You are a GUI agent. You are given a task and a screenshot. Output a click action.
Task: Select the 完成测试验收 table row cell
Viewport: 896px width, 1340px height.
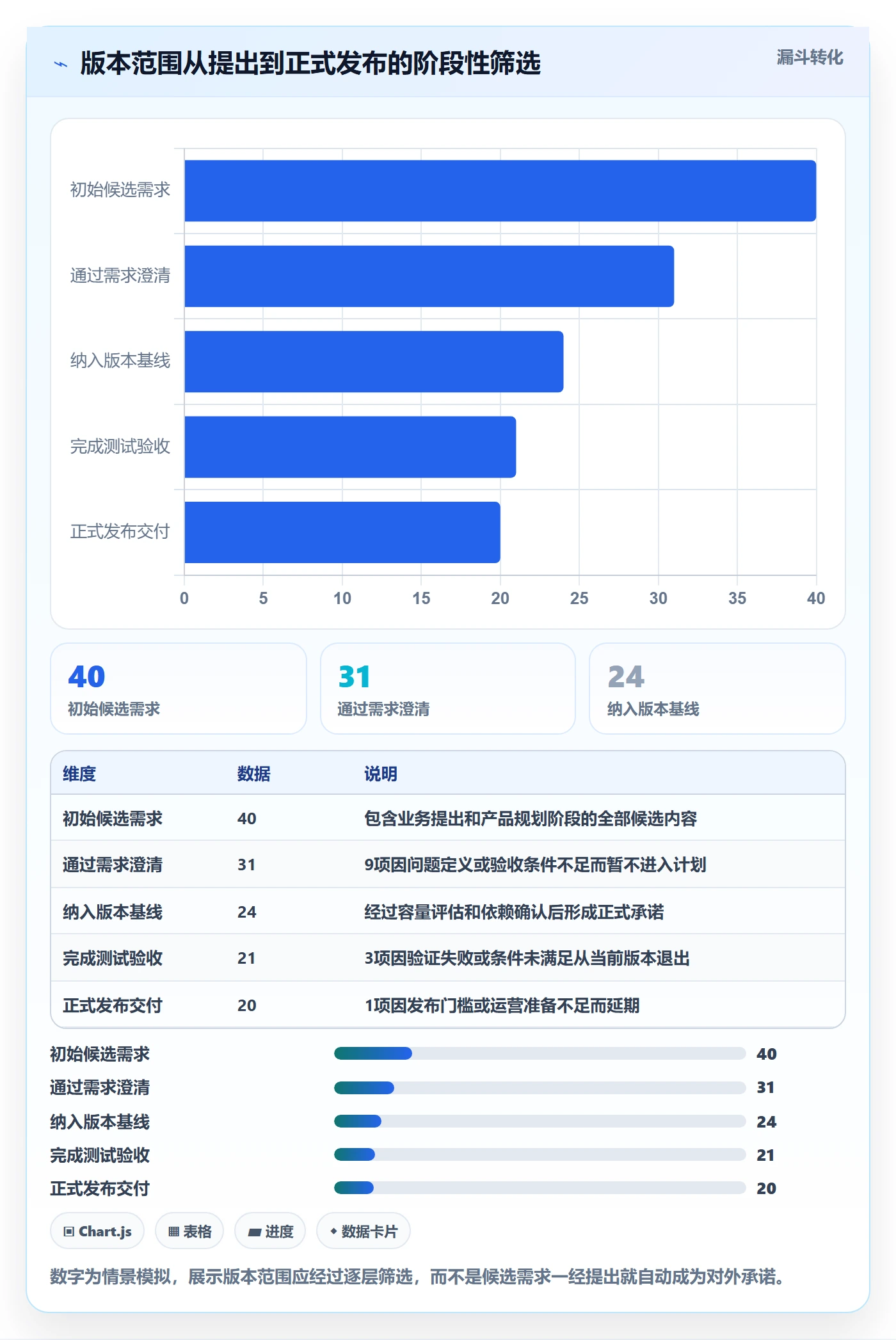[x=113, y=958]
